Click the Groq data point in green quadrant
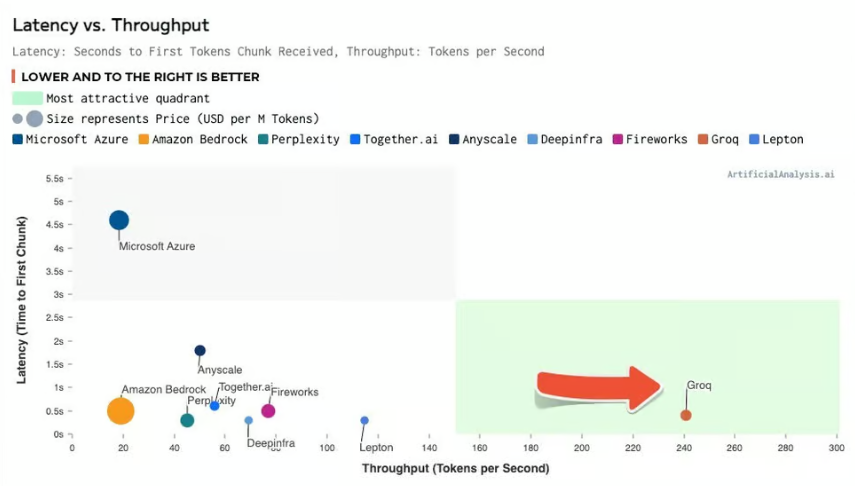The height and width of the screenshot is (486, 855). pyautogui.click(x=686, y=415)
